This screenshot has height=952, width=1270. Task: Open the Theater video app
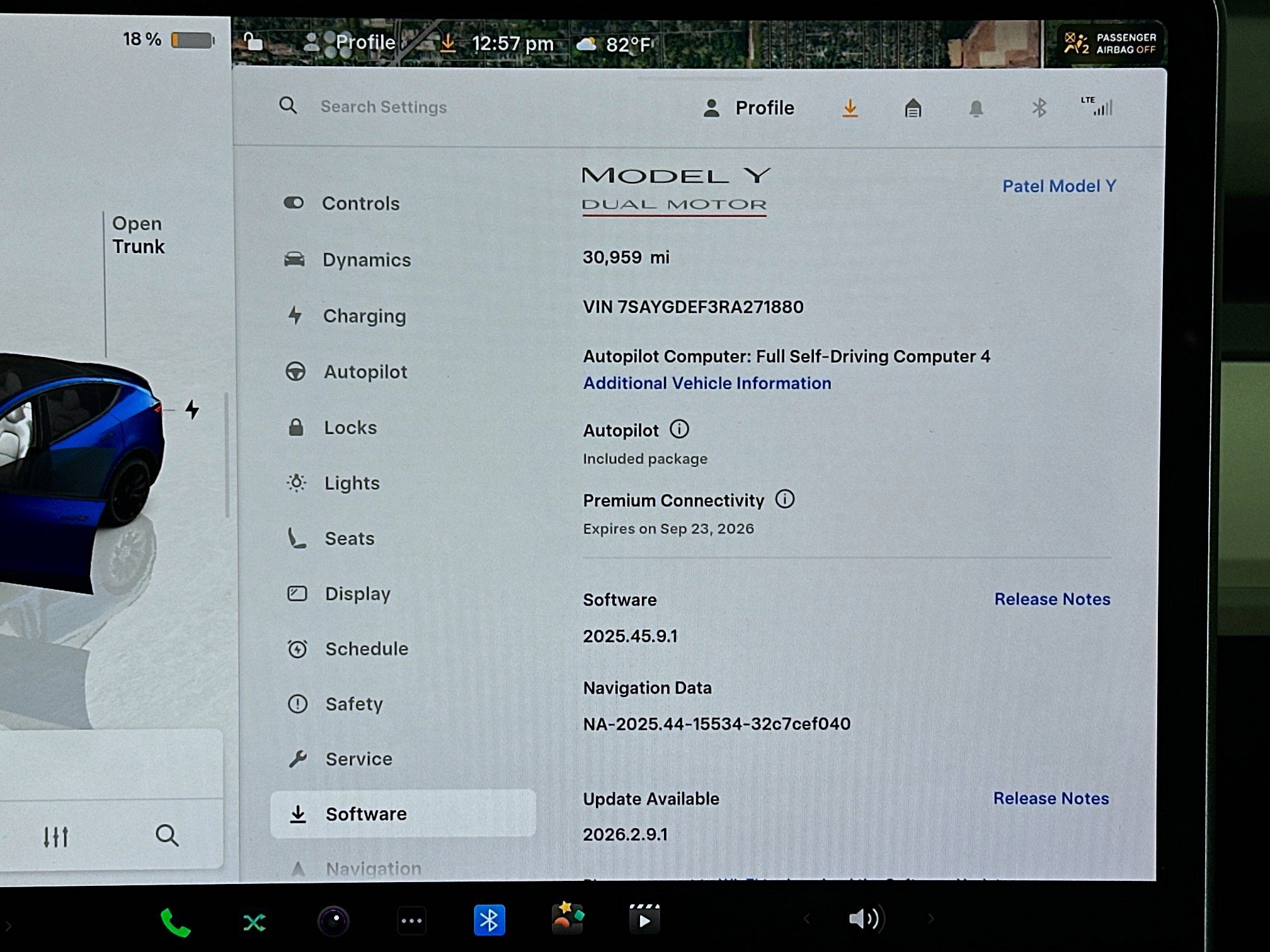(644, 919)
